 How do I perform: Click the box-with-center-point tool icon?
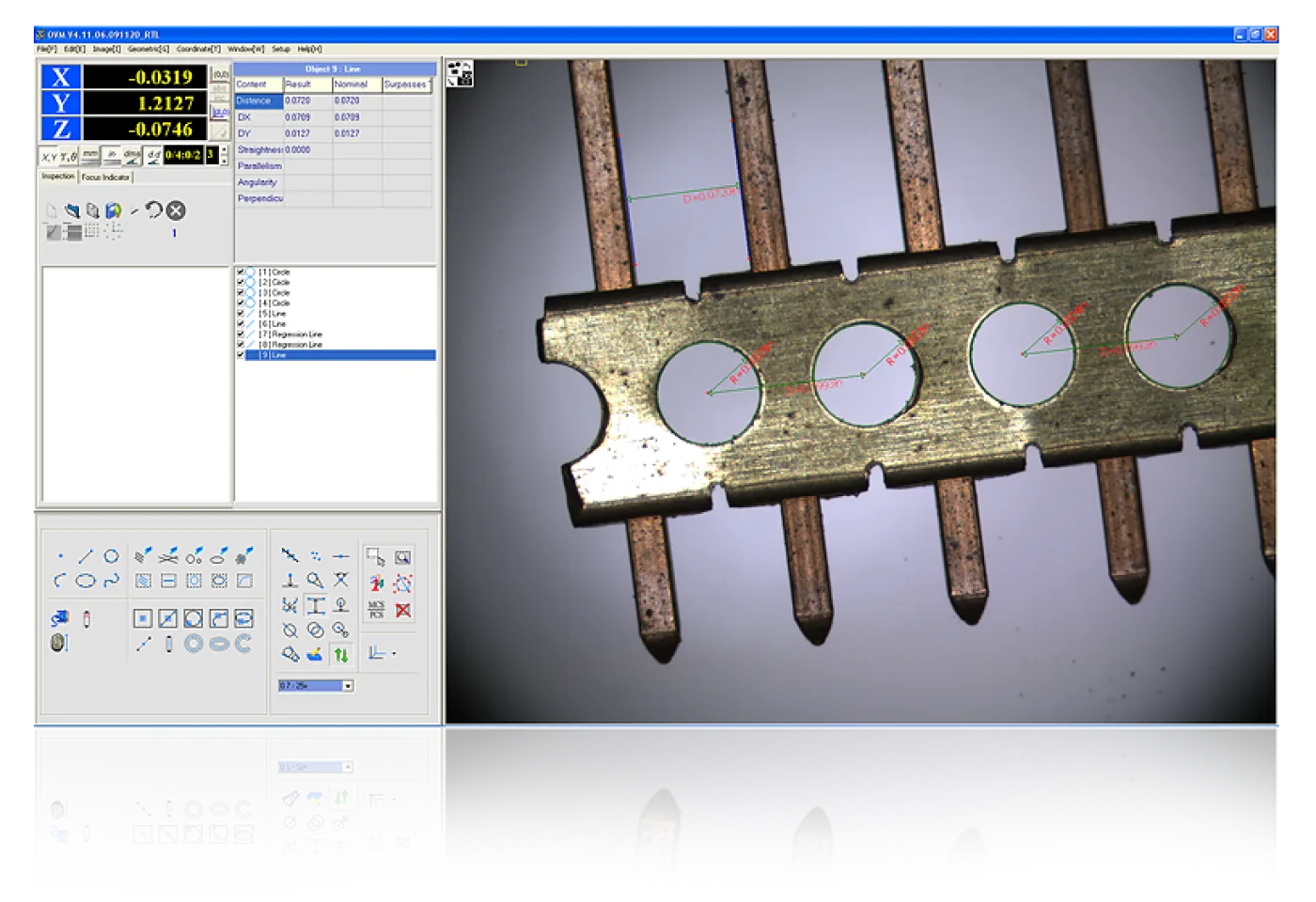pyautogui.click(x=142, y=618)
